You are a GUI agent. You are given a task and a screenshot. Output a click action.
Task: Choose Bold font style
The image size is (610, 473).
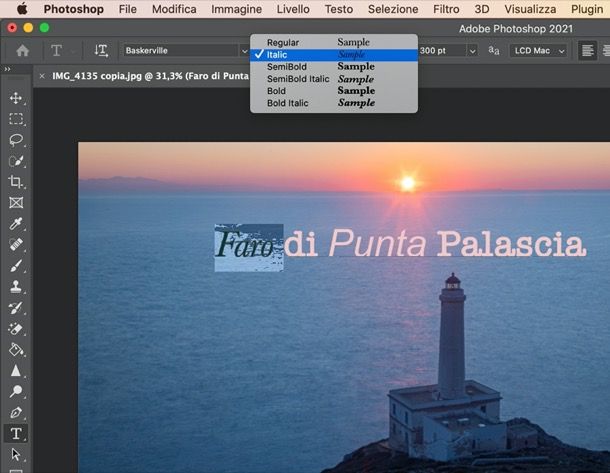[x=334, y=91]
